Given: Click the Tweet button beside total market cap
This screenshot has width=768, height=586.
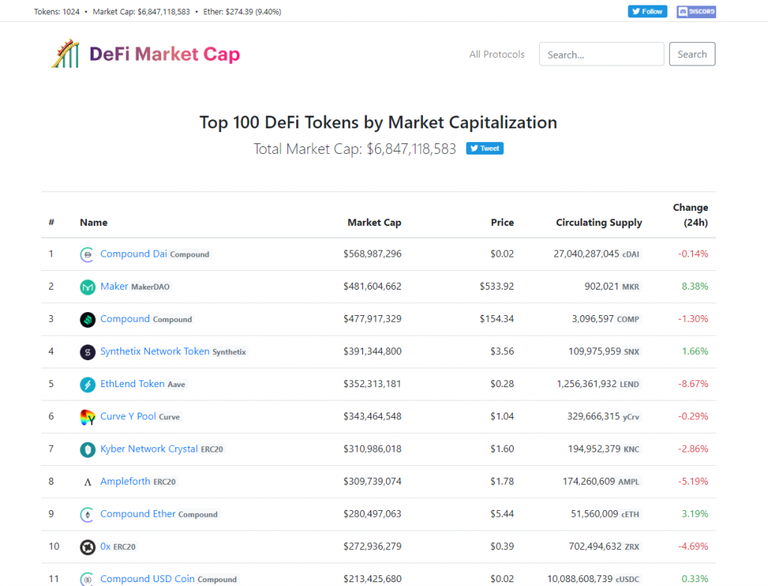Looking at the screenshot, I should tap(484, 148).
